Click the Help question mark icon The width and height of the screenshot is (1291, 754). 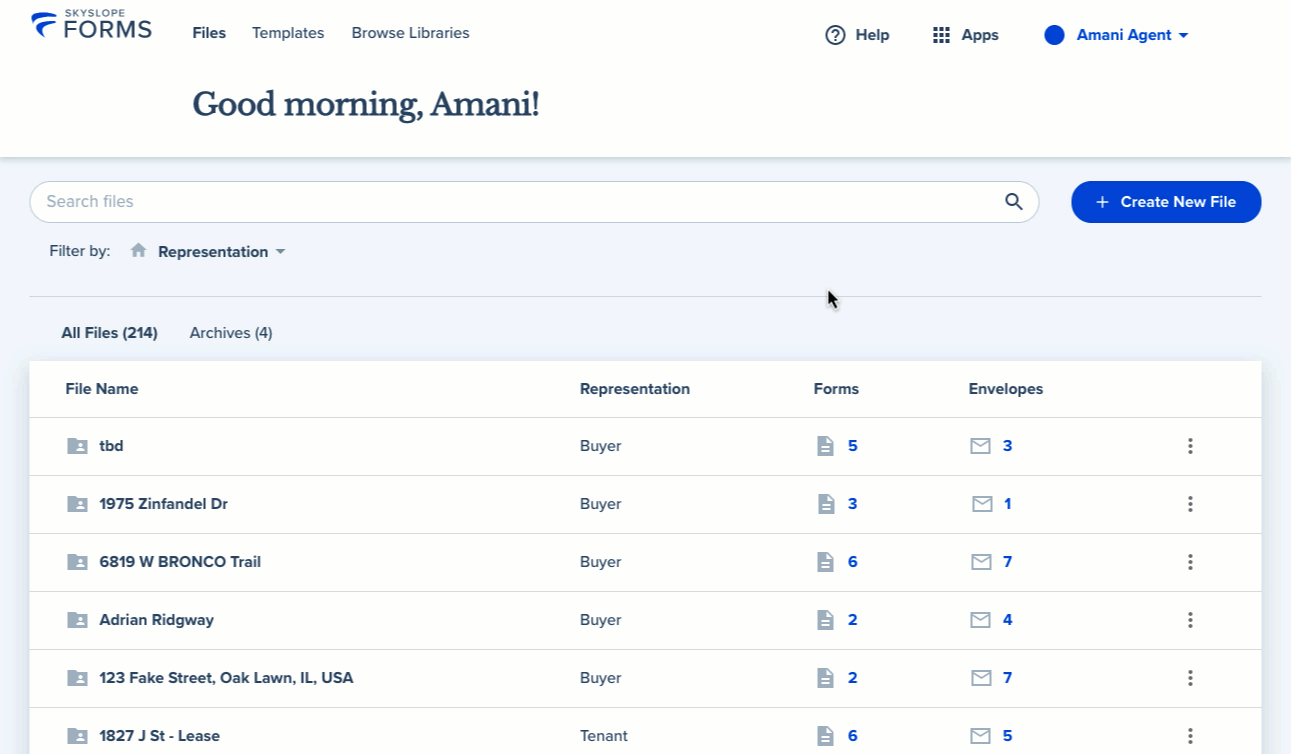coord(835,35)
